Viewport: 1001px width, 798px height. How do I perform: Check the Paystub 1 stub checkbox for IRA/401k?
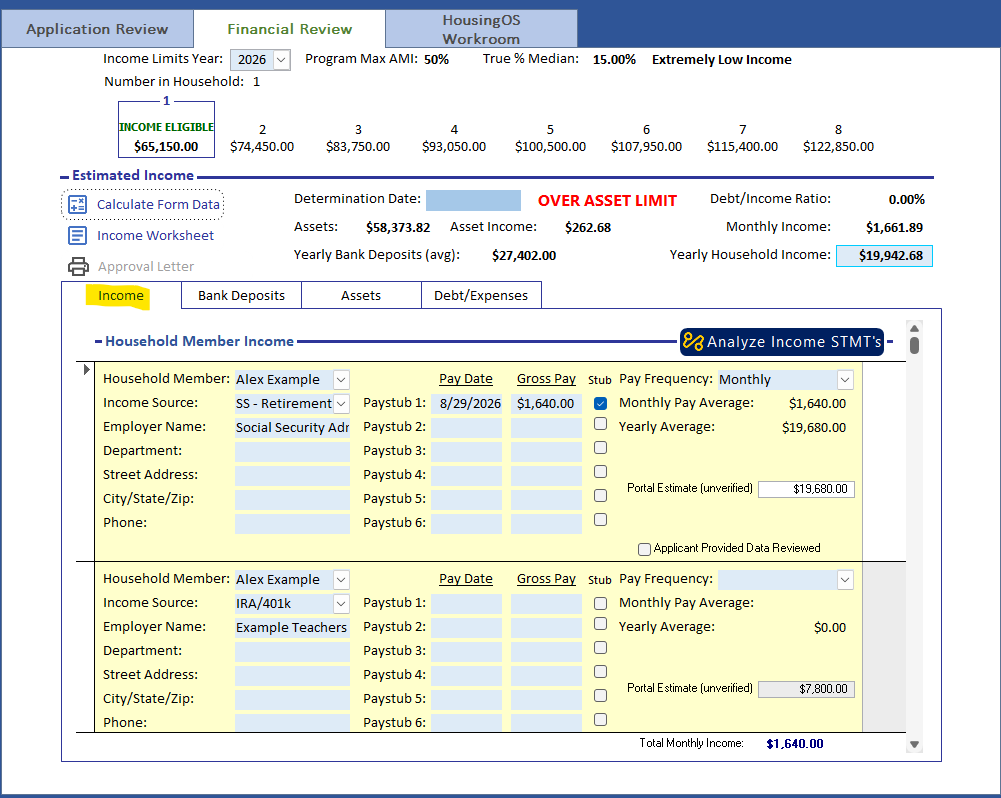(x=600, y=603)
